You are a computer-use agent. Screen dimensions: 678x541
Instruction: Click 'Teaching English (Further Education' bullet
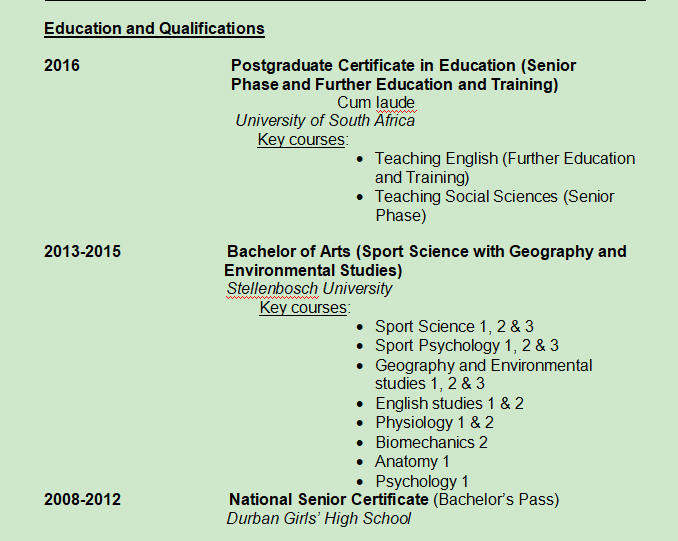504,158
